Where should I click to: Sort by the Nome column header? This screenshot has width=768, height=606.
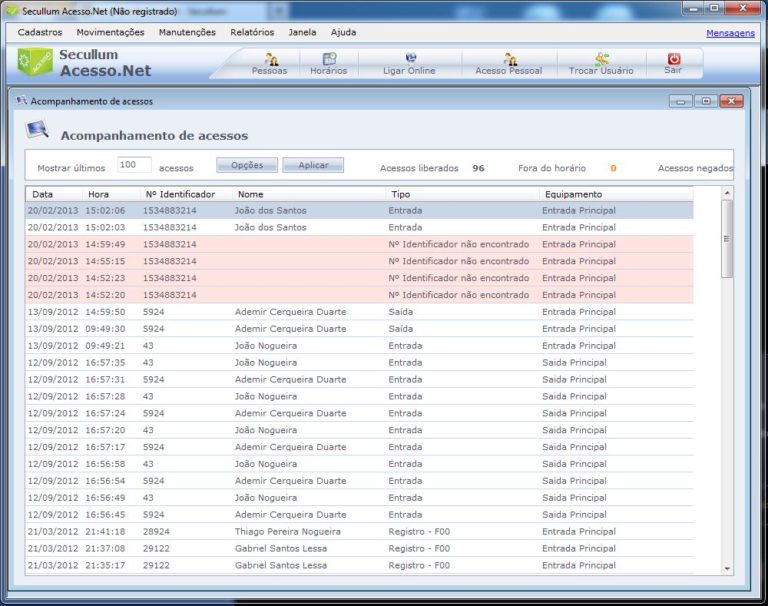tap(309, 194)
